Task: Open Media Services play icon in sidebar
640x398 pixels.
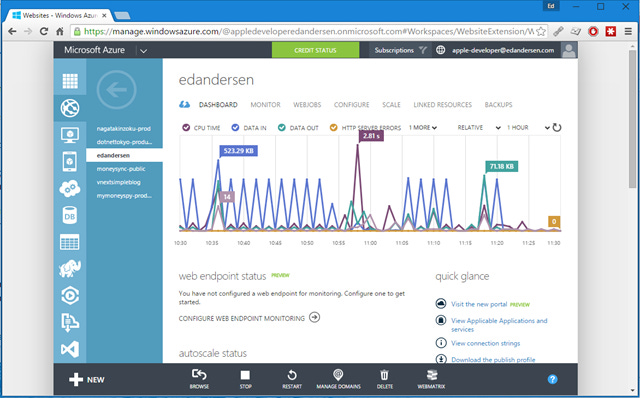Action: pyautogui.click(x=70, y=296)
